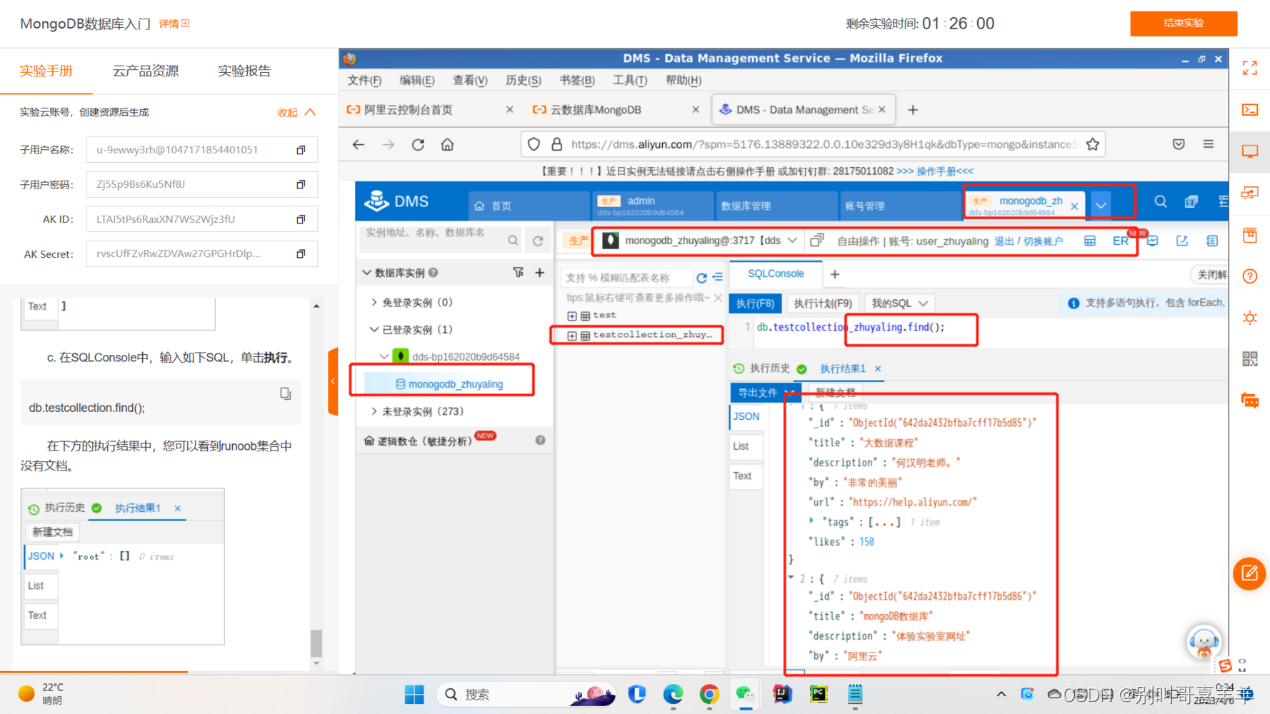This screenshot has width=1270, height=714.
Task: Open the 我的SQL dropdown
Action: tap(899, 303)
